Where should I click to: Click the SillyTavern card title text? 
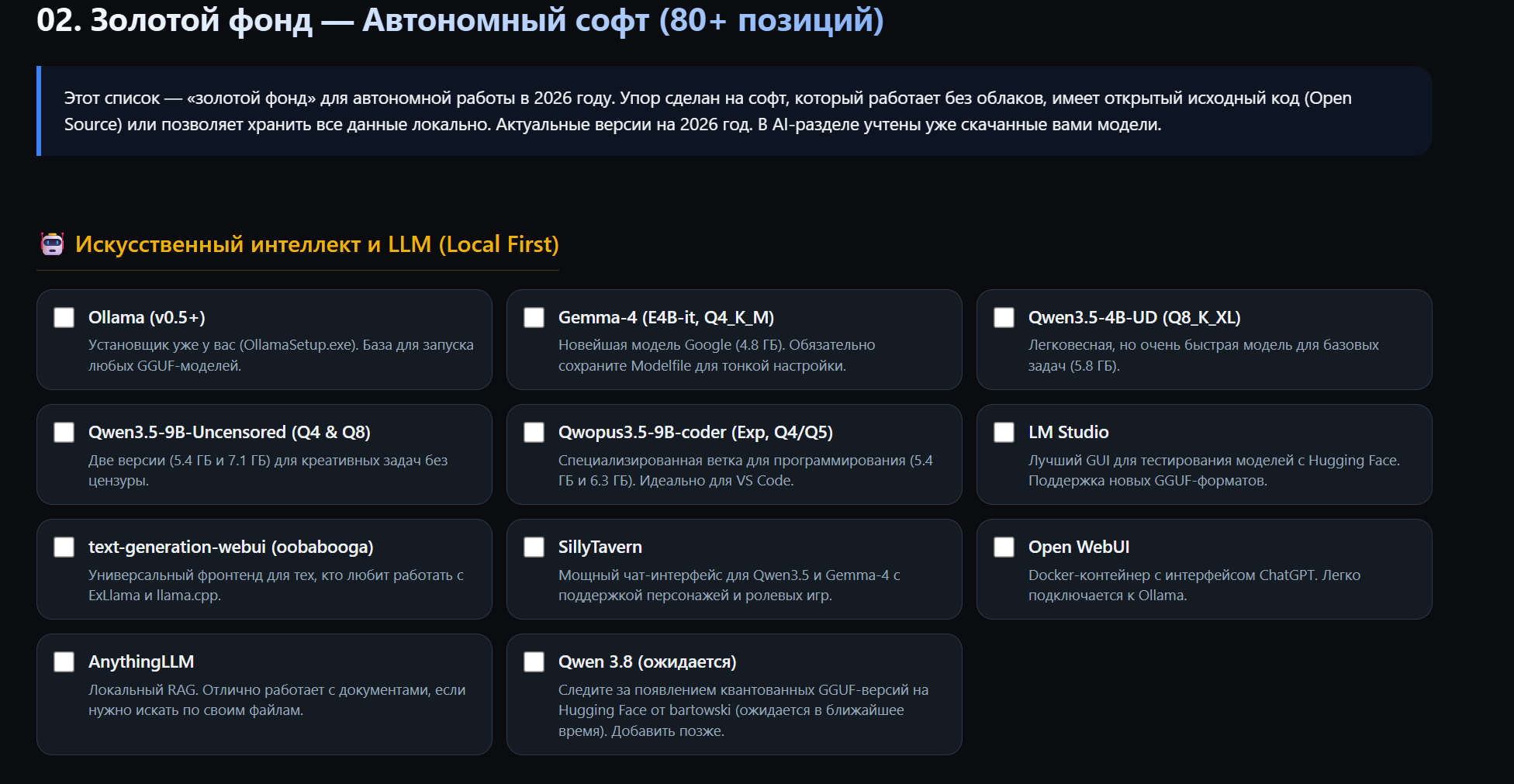click(x=600, y=547)
